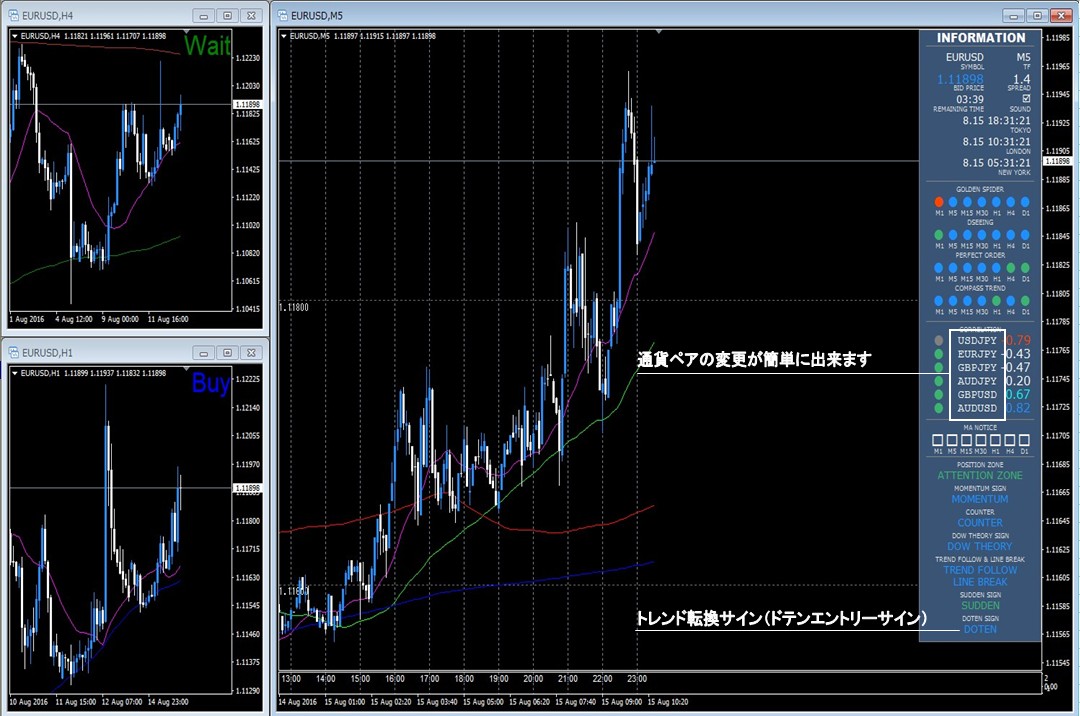Switch chart to the GBPJPY pair
Viewport: 1080px width, 716px height.
tap(977, 368)
